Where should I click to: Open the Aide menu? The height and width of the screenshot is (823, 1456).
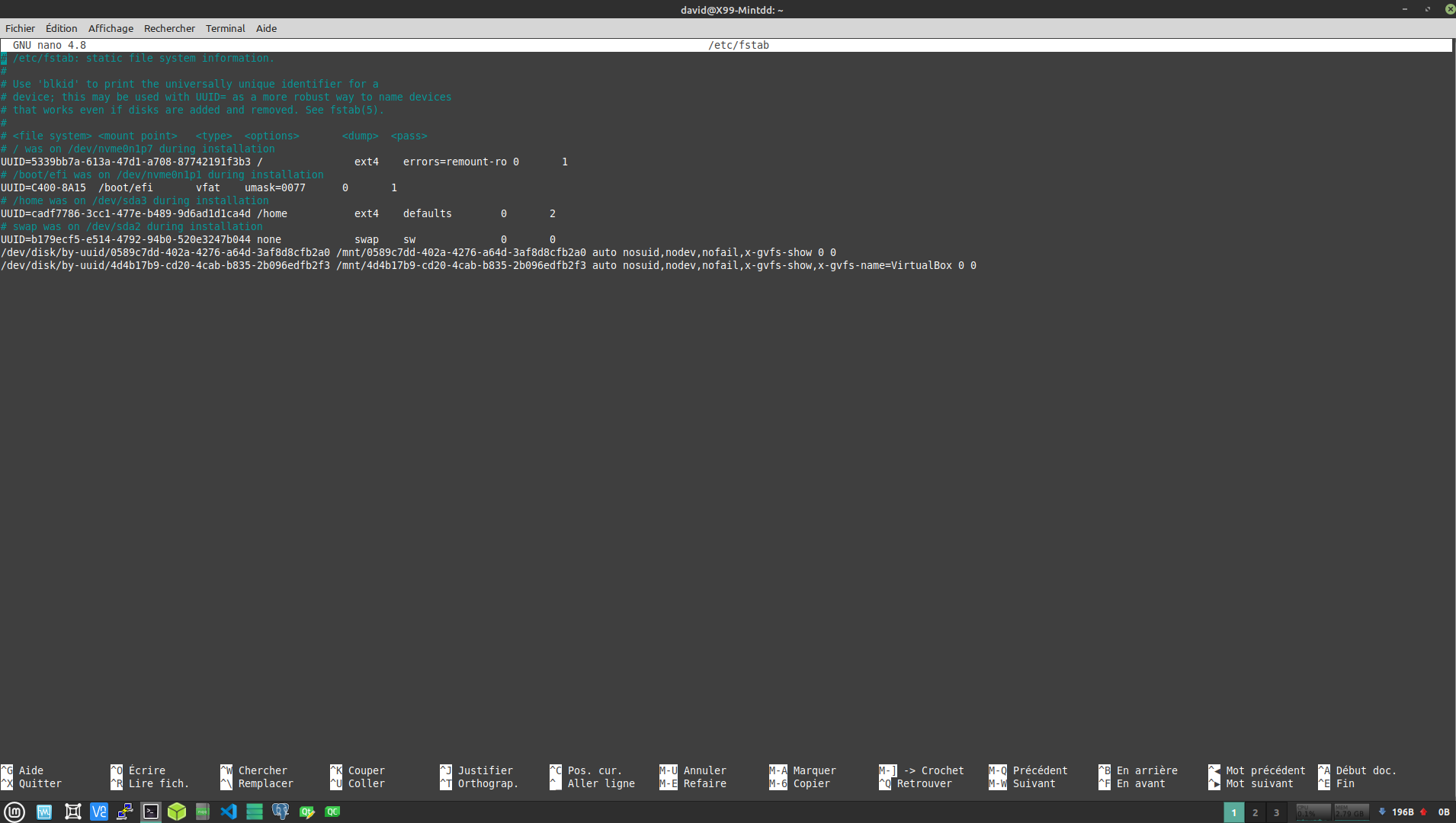tap(266, 28)
